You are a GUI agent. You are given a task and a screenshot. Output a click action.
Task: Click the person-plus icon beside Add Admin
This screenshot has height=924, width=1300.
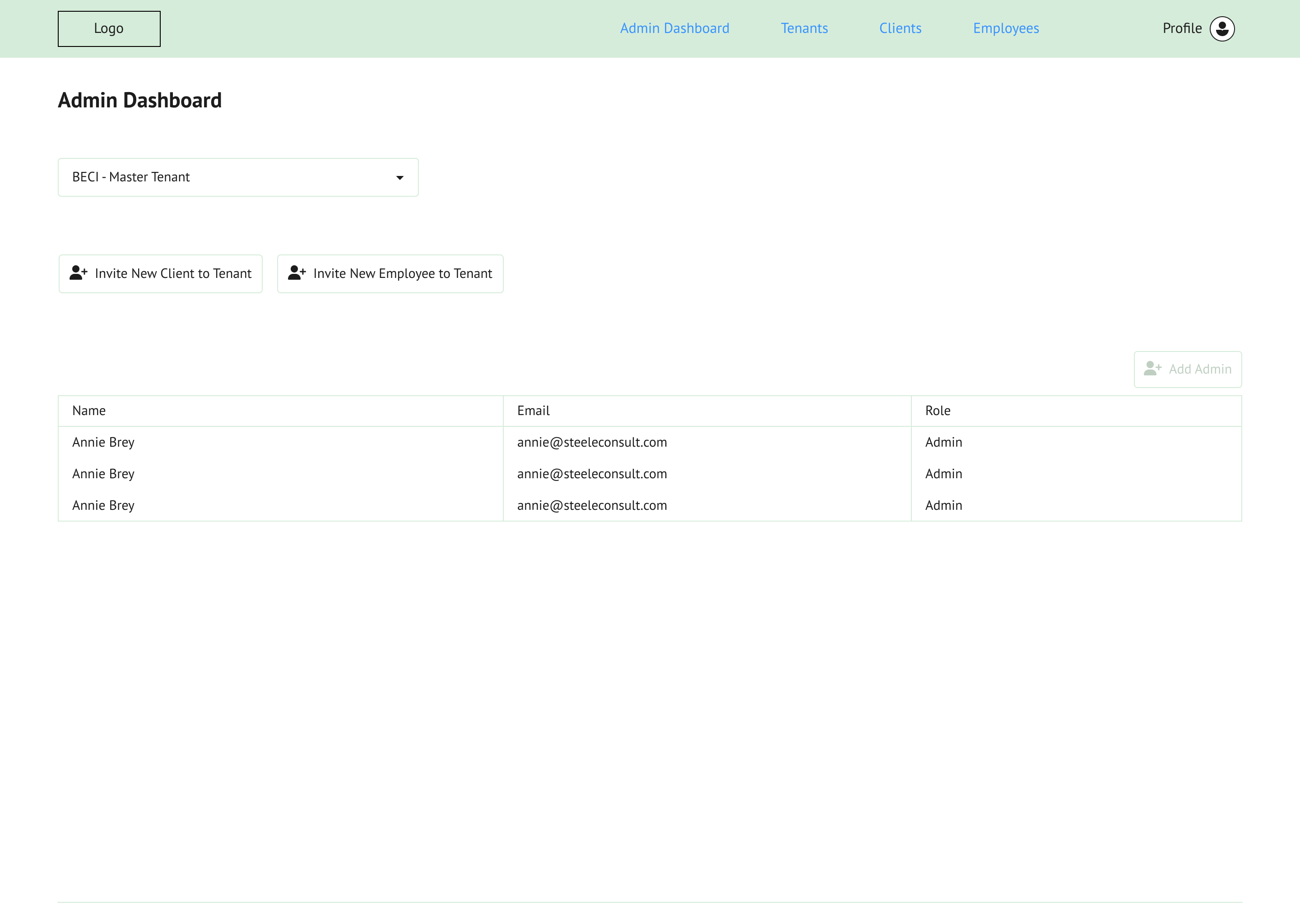[x=1152, y=369]
